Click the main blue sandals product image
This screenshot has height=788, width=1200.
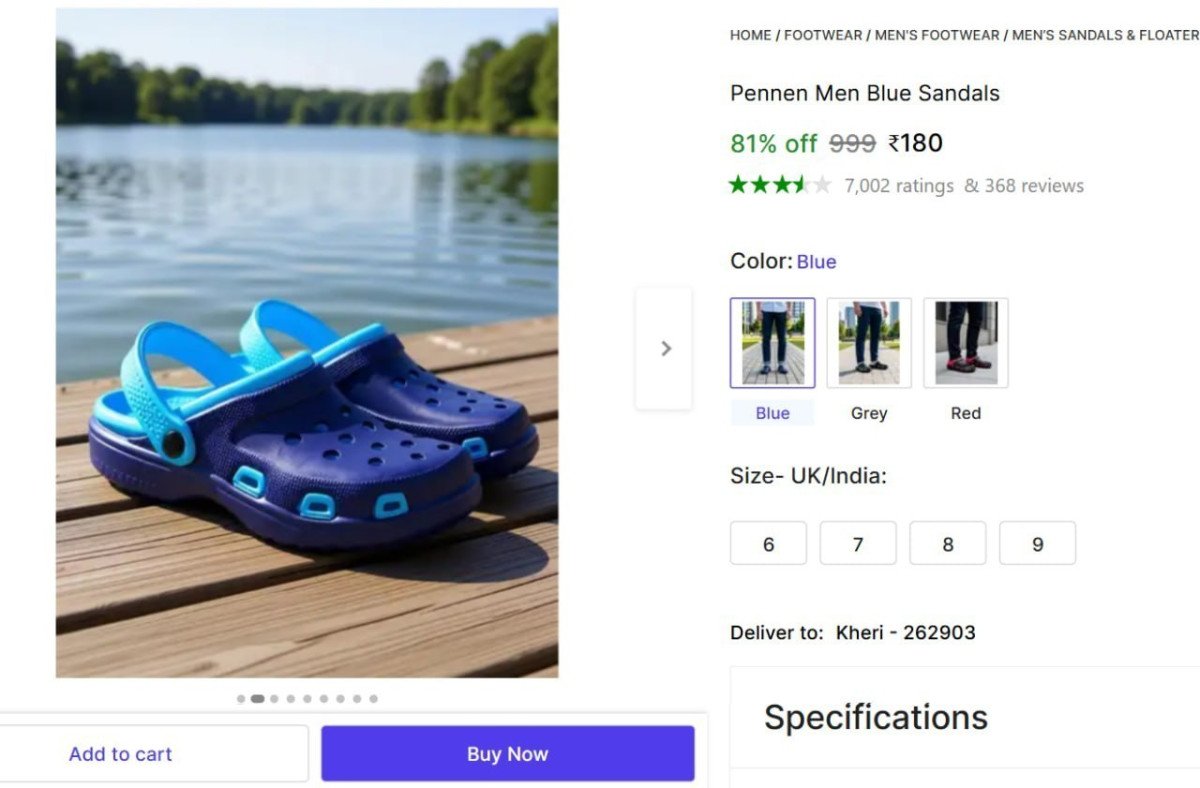(x=306, y=343)
